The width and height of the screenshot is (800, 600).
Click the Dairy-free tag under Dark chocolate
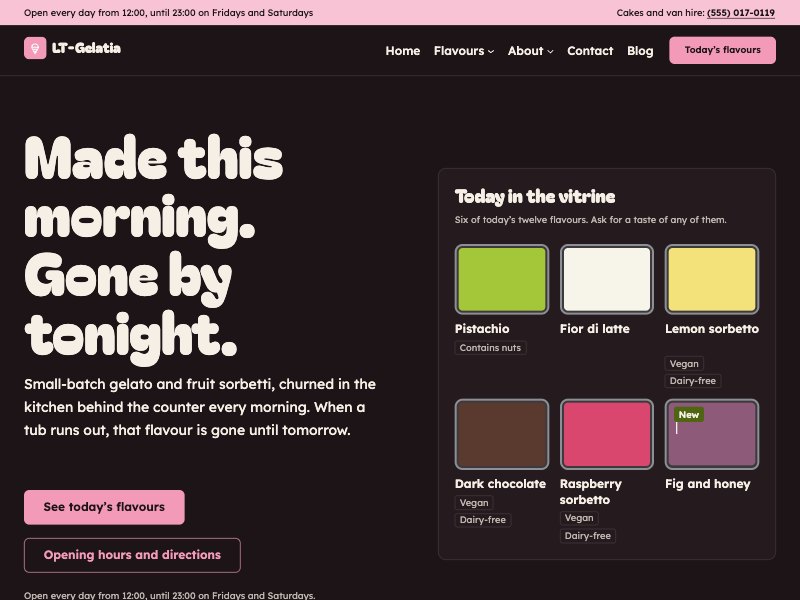tap(483, 520)
